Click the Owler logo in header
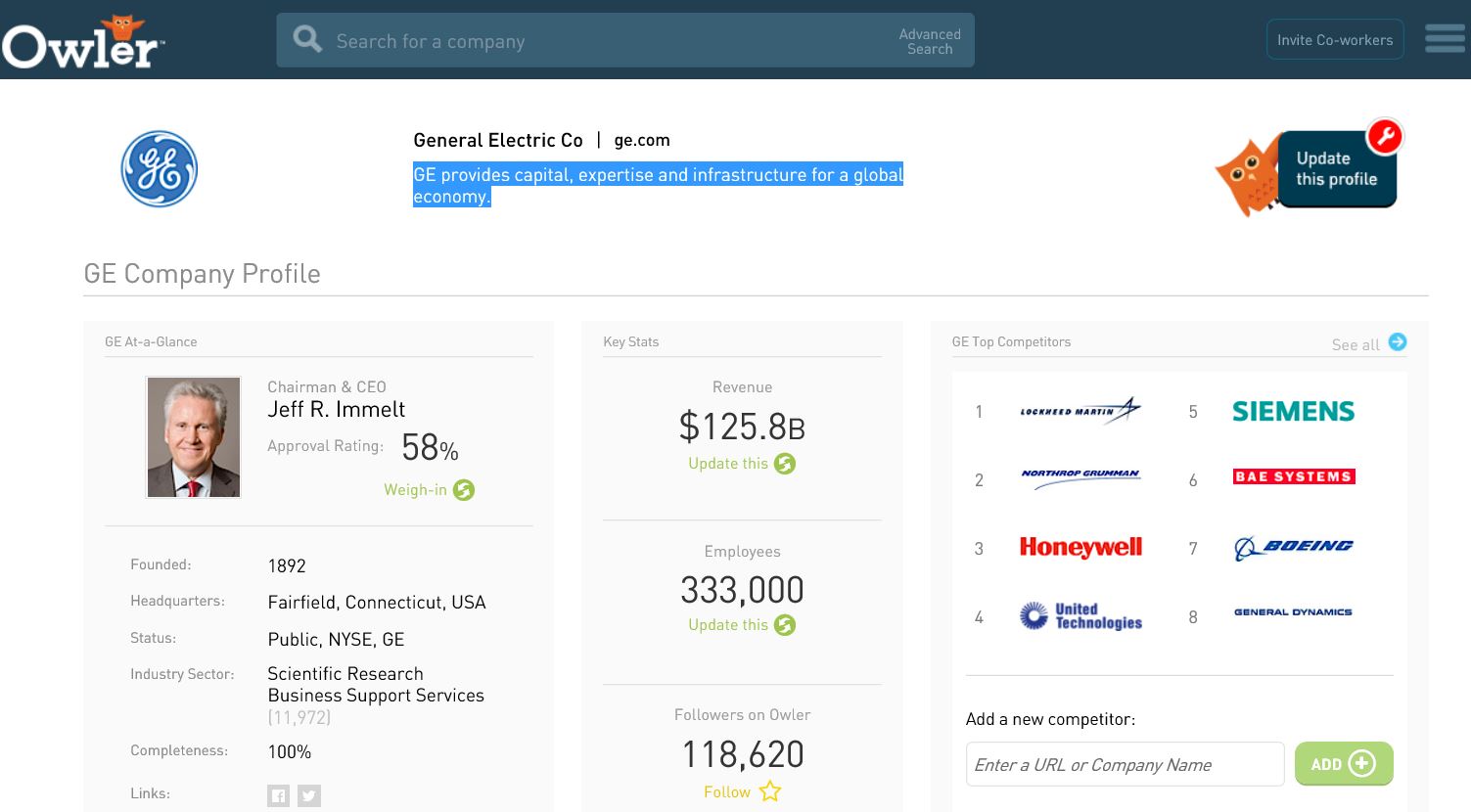1471x812 pixels. 83,44
